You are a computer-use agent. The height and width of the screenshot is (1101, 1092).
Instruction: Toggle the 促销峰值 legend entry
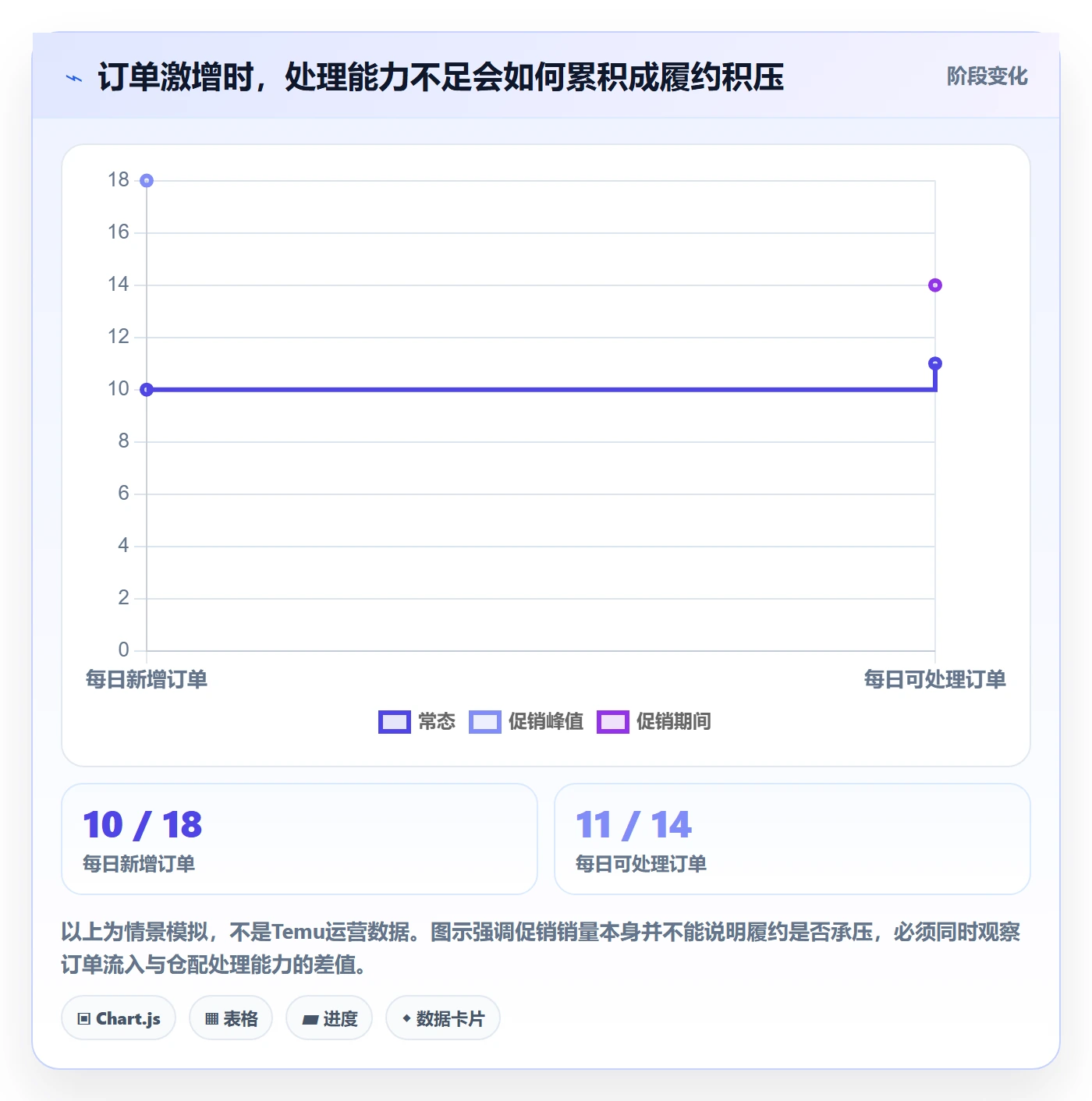tap(526, 722)
